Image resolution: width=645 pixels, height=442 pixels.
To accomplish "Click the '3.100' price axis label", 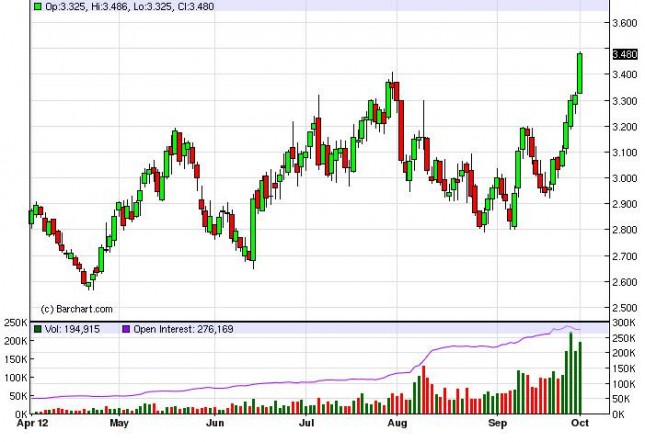I will point(625,153).
